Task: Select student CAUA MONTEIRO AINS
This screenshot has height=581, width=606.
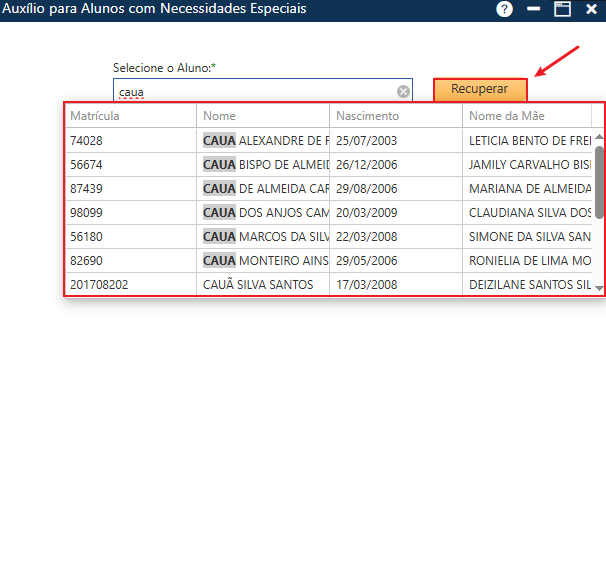Action: 266,261
